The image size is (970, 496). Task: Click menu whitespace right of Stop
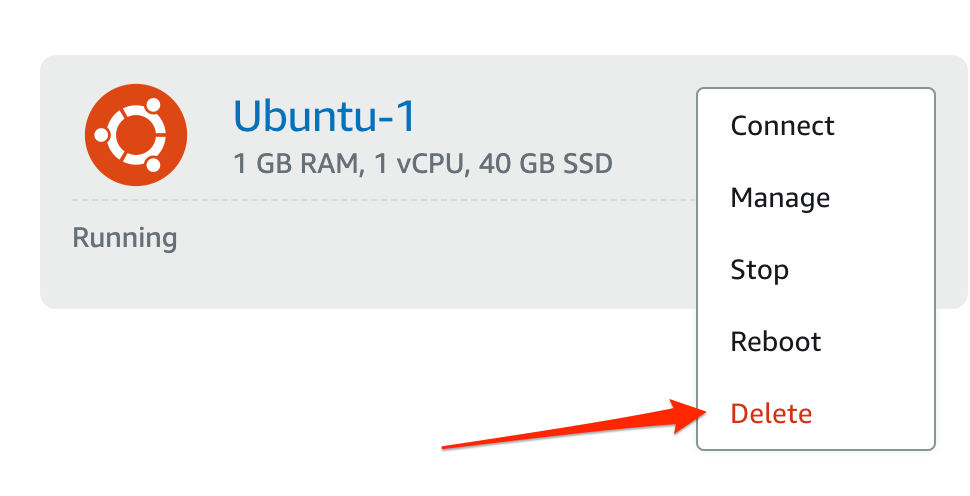[870, 270]
